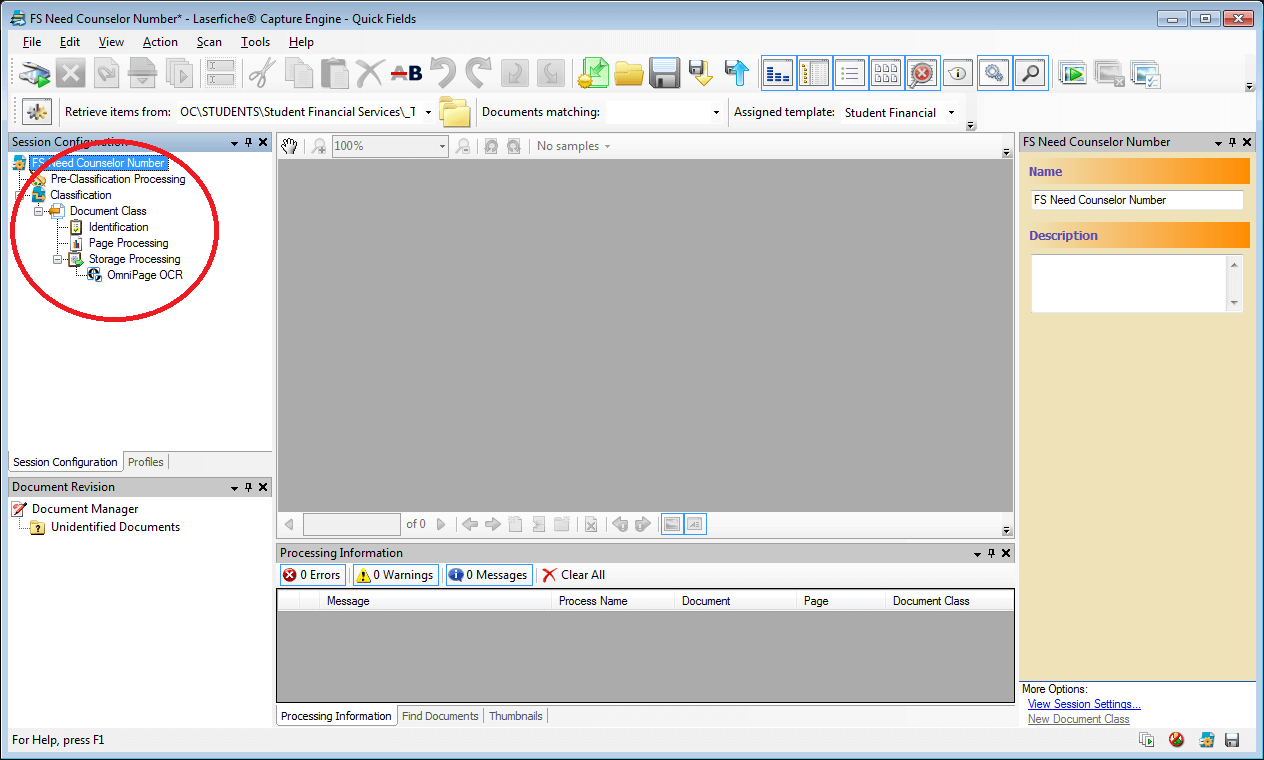Click the copy pages icon
Viewport: 1264px width, 760px height.
299,73
